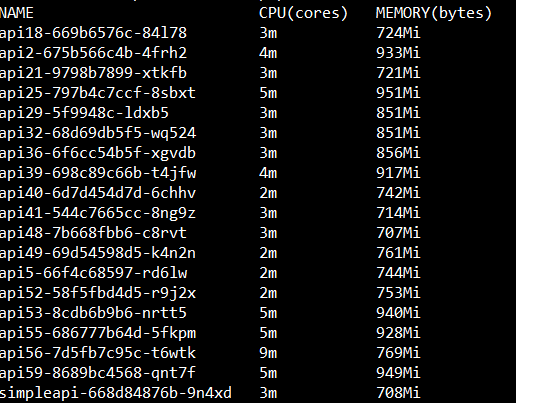The width and height of the screenshot is (539, 403).
Task: Select pod name api40-6d7d454d7d-6chhv
Action: point(98,193)
